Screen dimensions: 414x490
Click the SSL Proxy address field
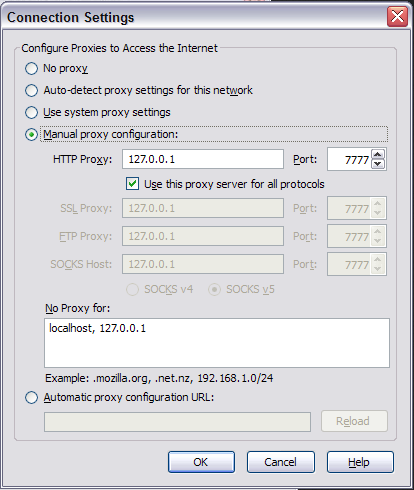[203, 208]
